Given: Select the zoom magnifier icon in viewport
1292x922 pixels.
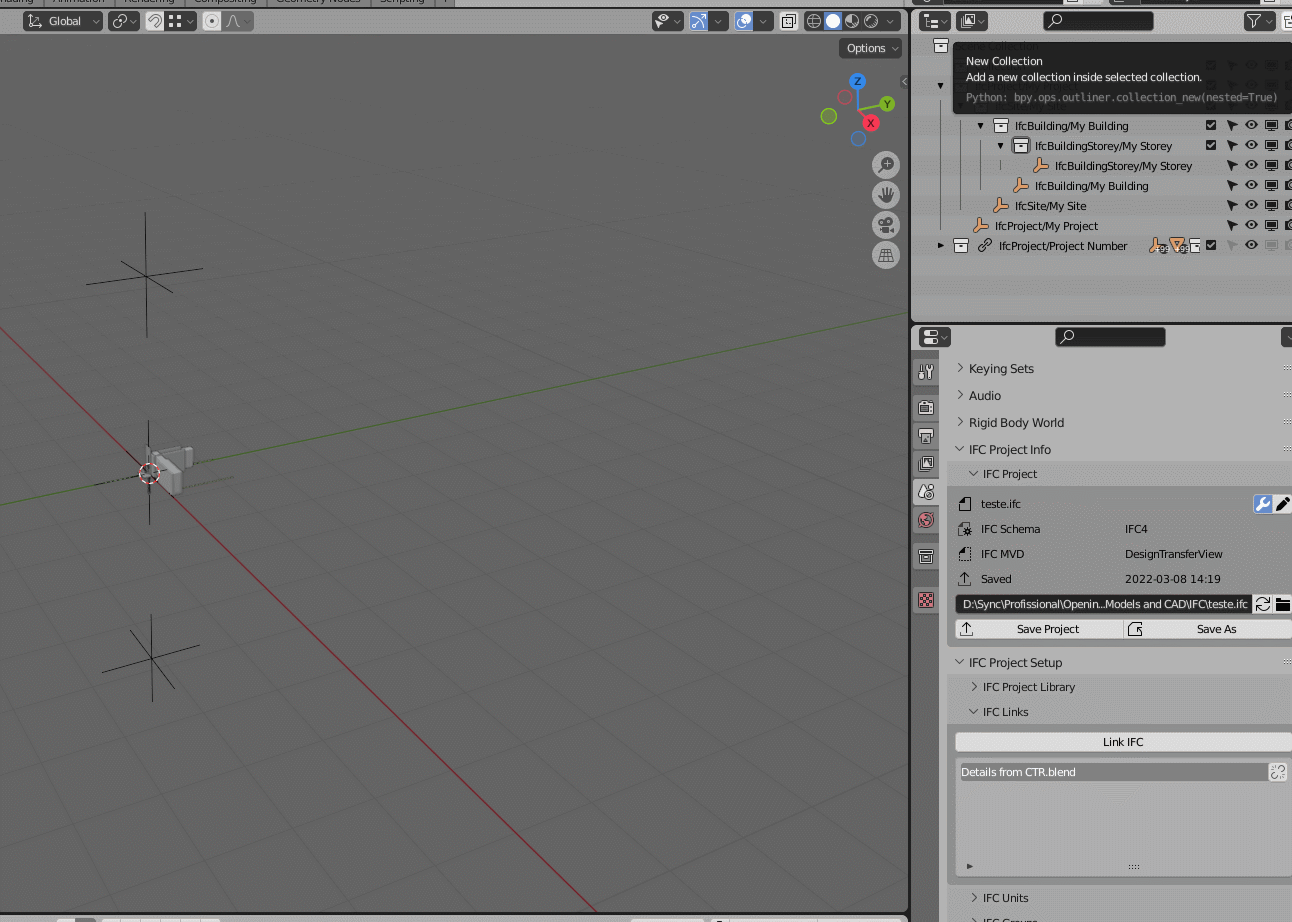Looking at the screenshot, I should pyautogui.click(x=886, y=164).
